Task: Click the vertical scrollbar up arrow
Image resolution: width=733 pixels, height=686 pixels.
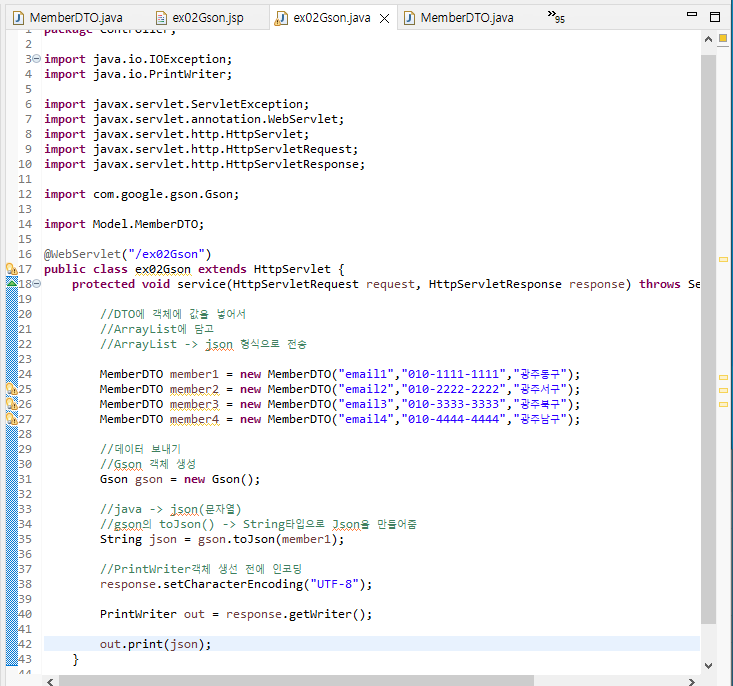Action: [708, 39]
